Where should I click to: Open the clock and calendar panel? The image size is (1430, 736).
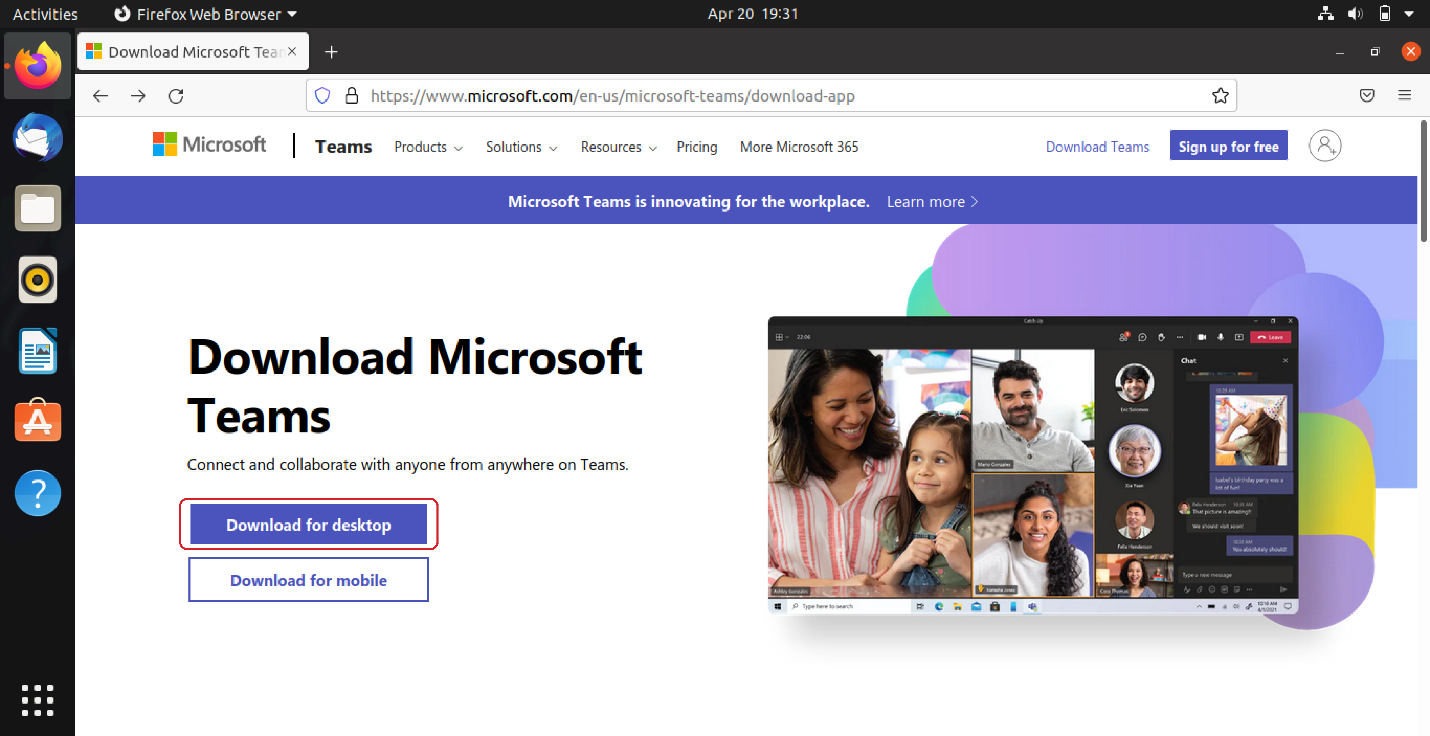point(753,14)
